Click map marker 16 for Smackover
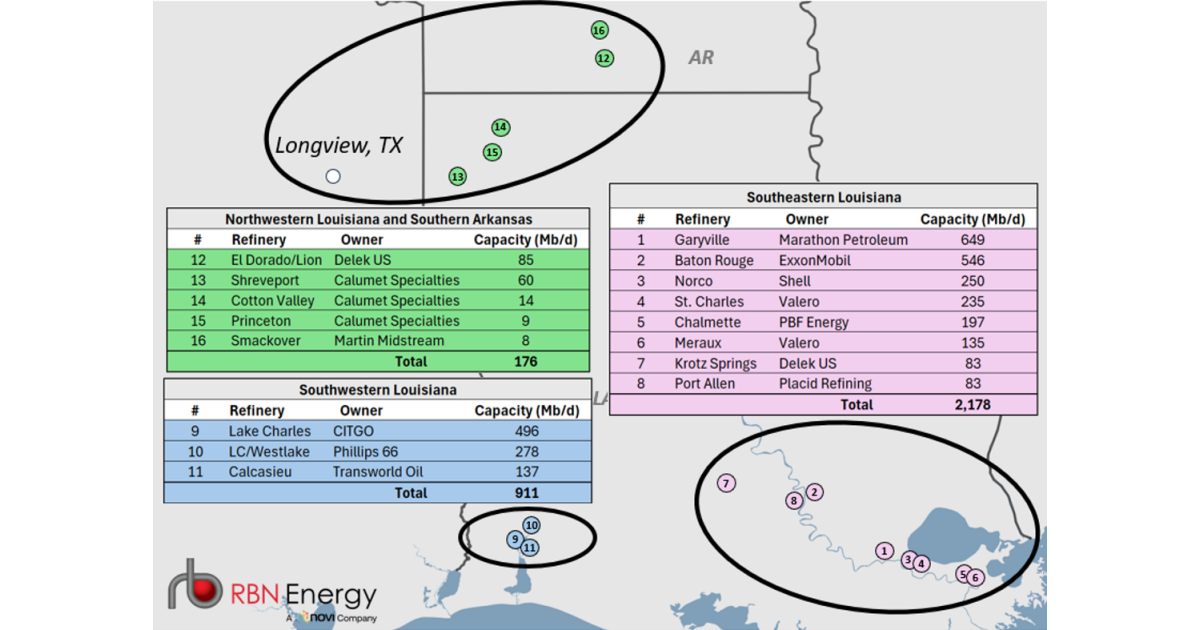The width and height of the screenshot is (1200, 630). (599, 30)
